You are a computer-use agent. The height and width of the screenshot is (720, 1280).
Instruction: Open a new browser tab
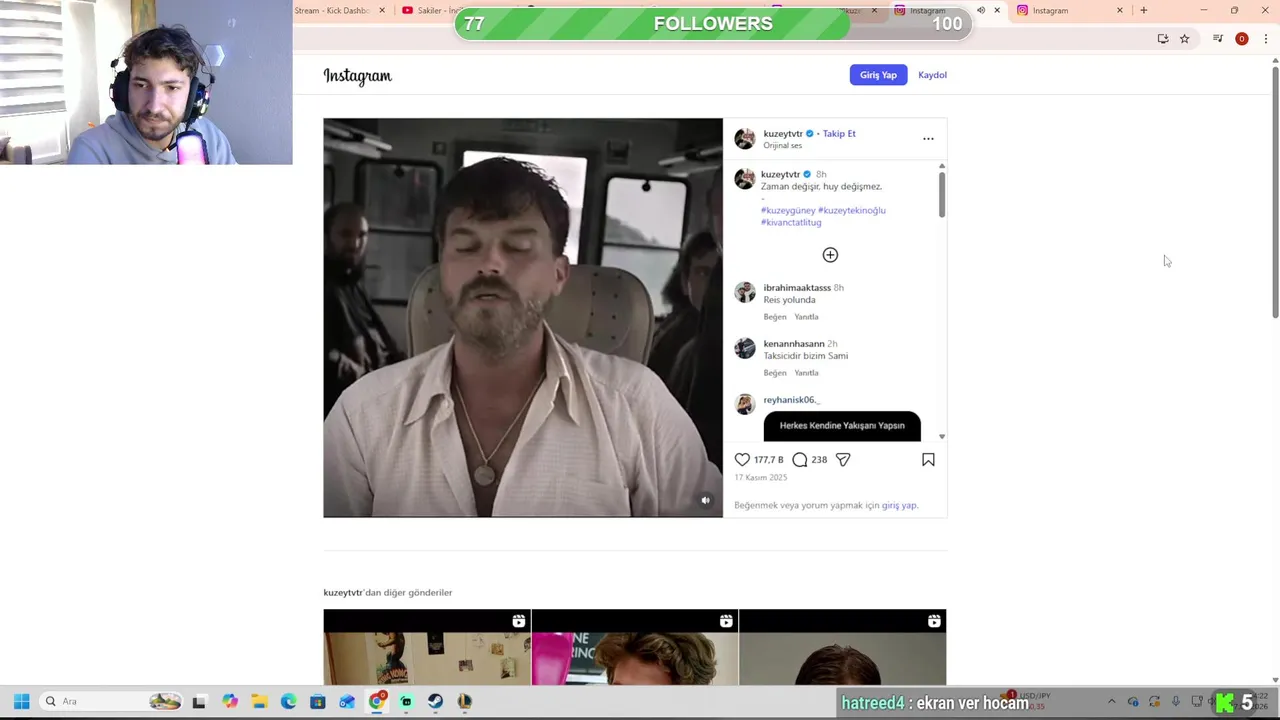(x=1143, y=11)
